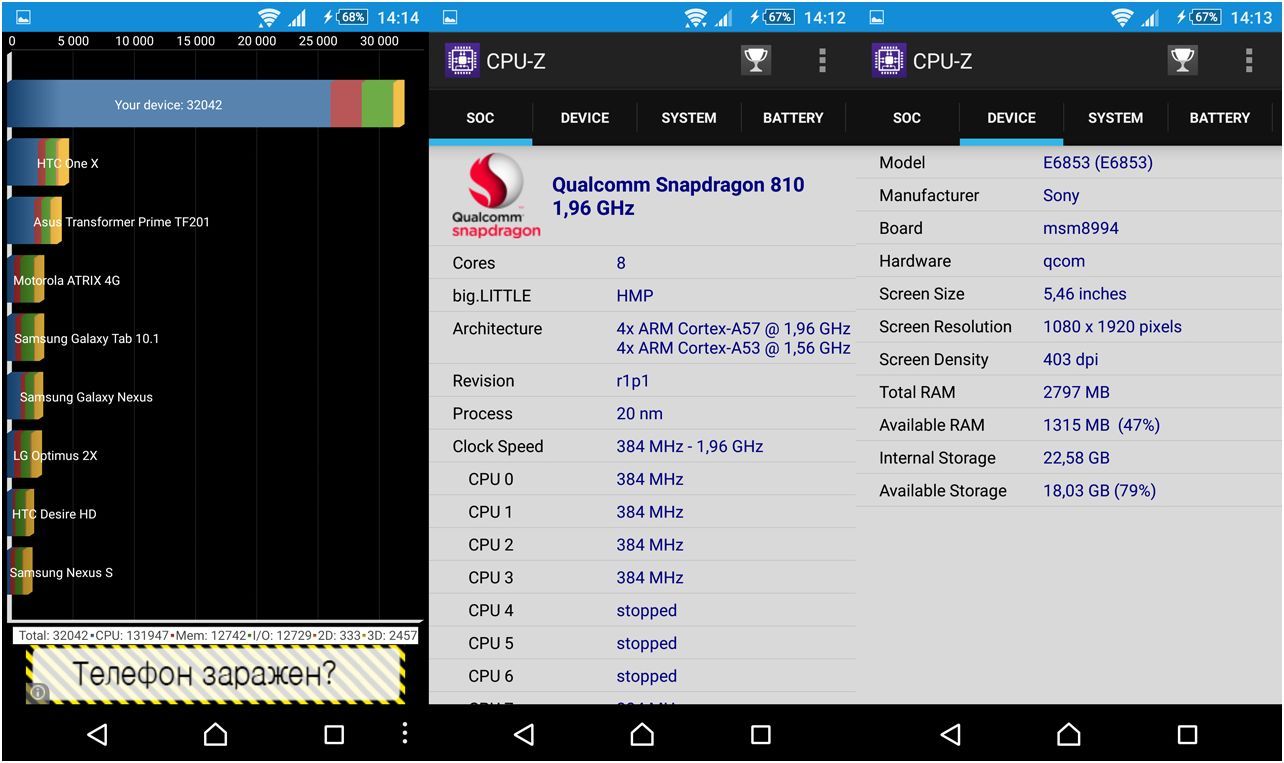The image size is (1284, 763).
Task: Tap the HTC One X comparison bar
Action: click(x=38, y=163)
